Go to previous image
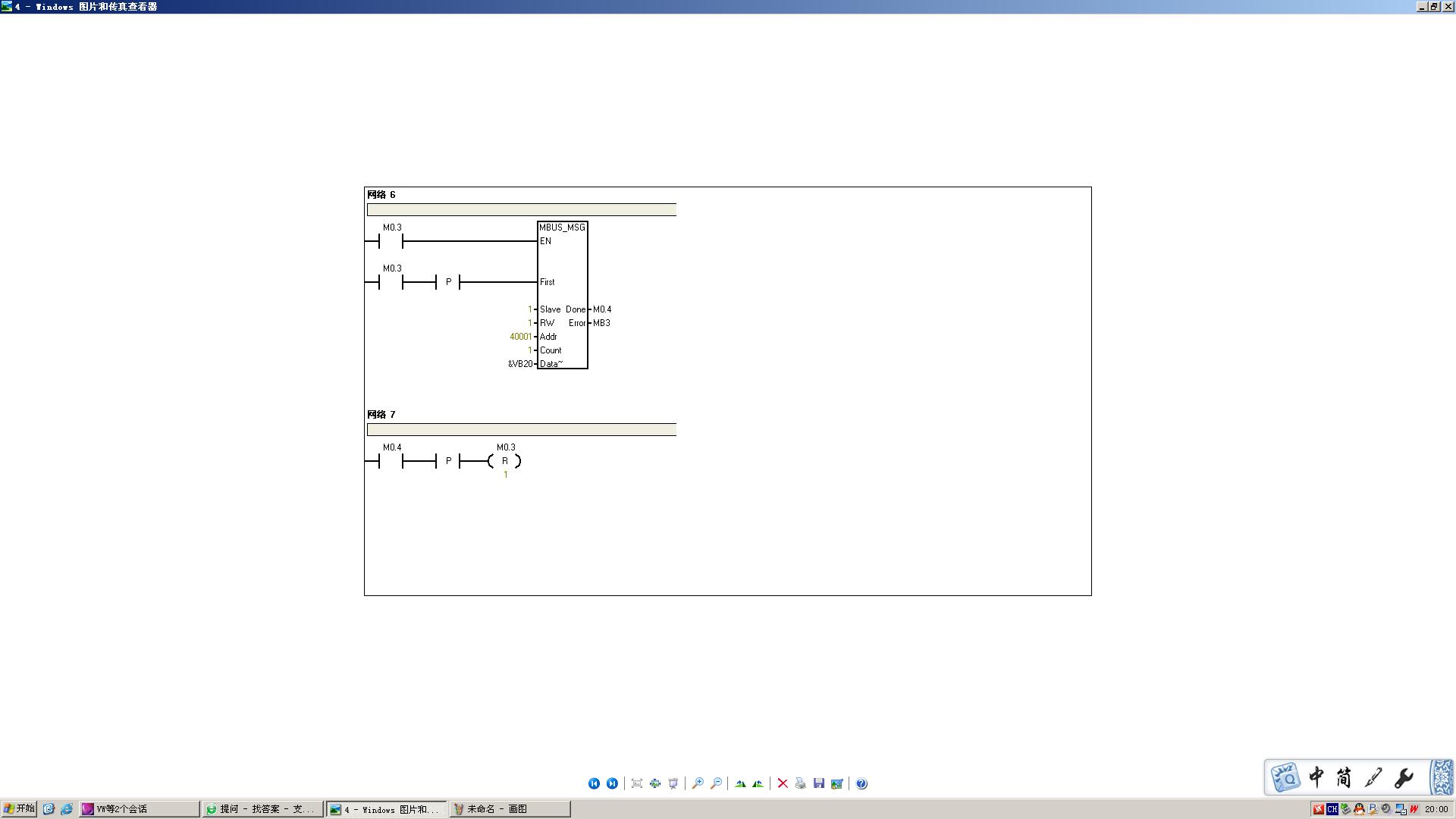 pos(594,783)
